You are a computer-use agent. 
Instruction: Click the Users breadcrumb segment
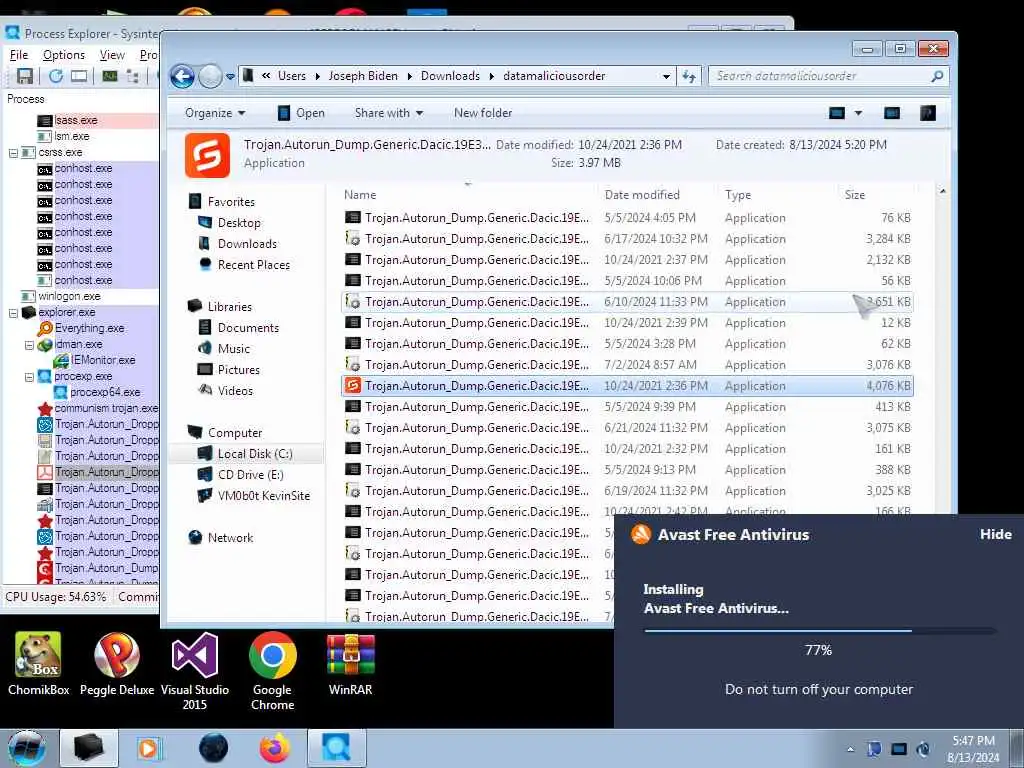coord(291,76)
